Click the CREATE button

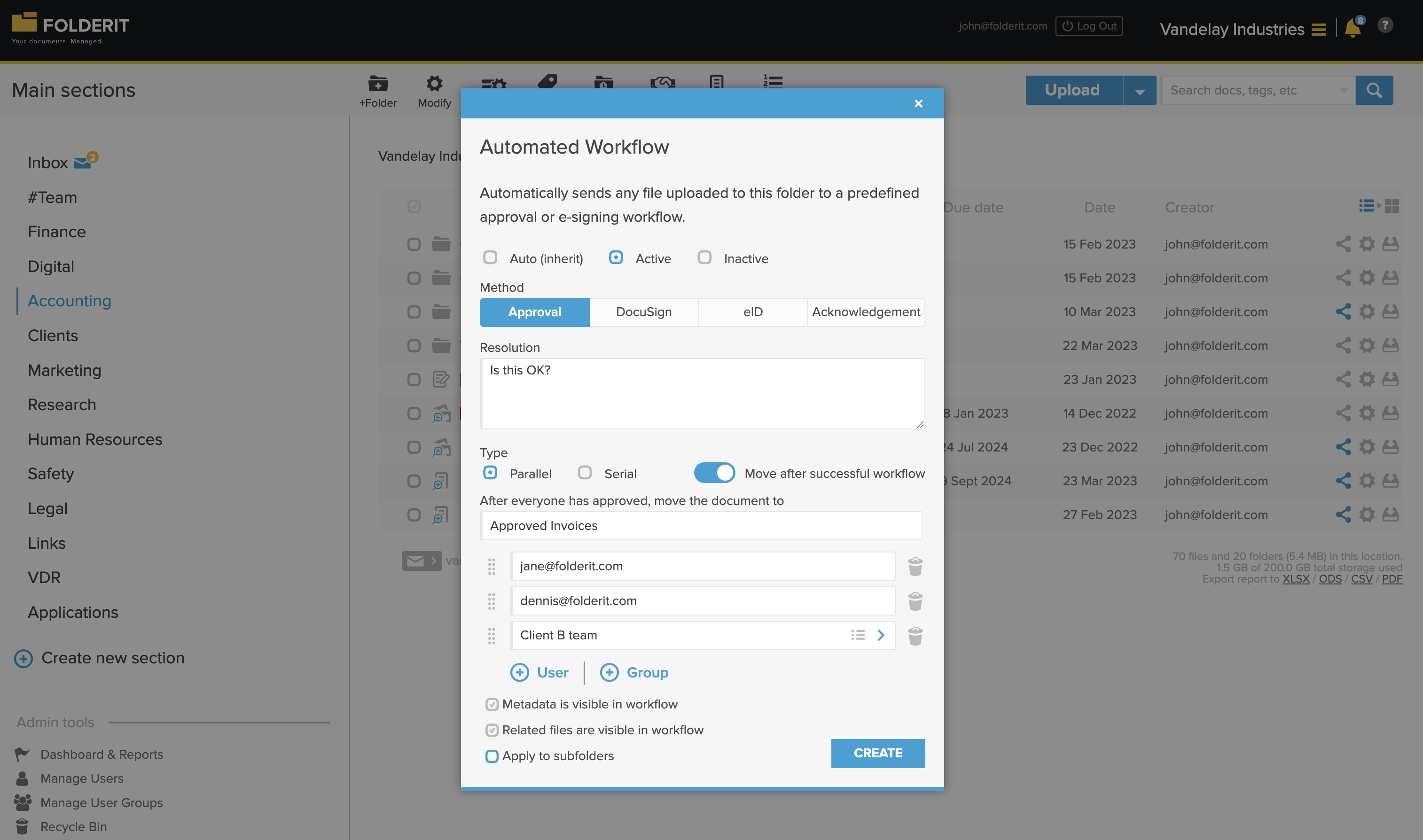(x=877, y=753)
